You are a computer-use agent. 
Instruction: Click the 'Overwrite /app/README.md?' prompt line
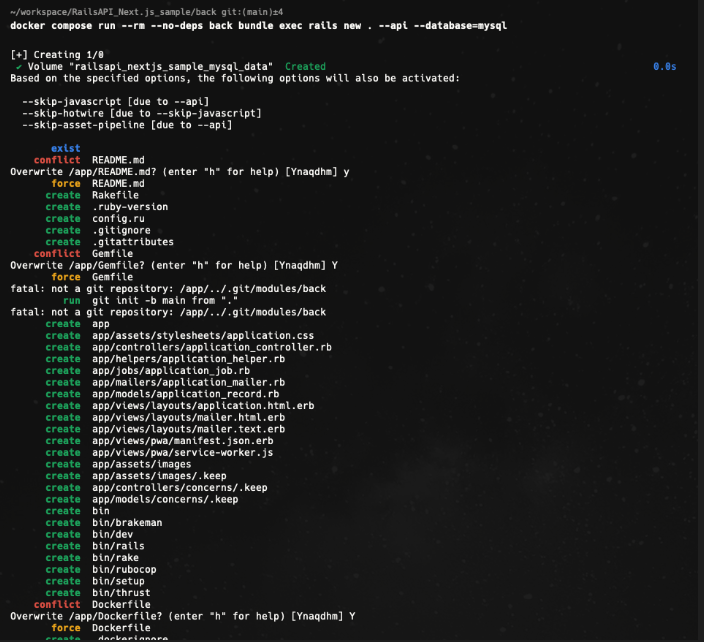click(180, 172)
